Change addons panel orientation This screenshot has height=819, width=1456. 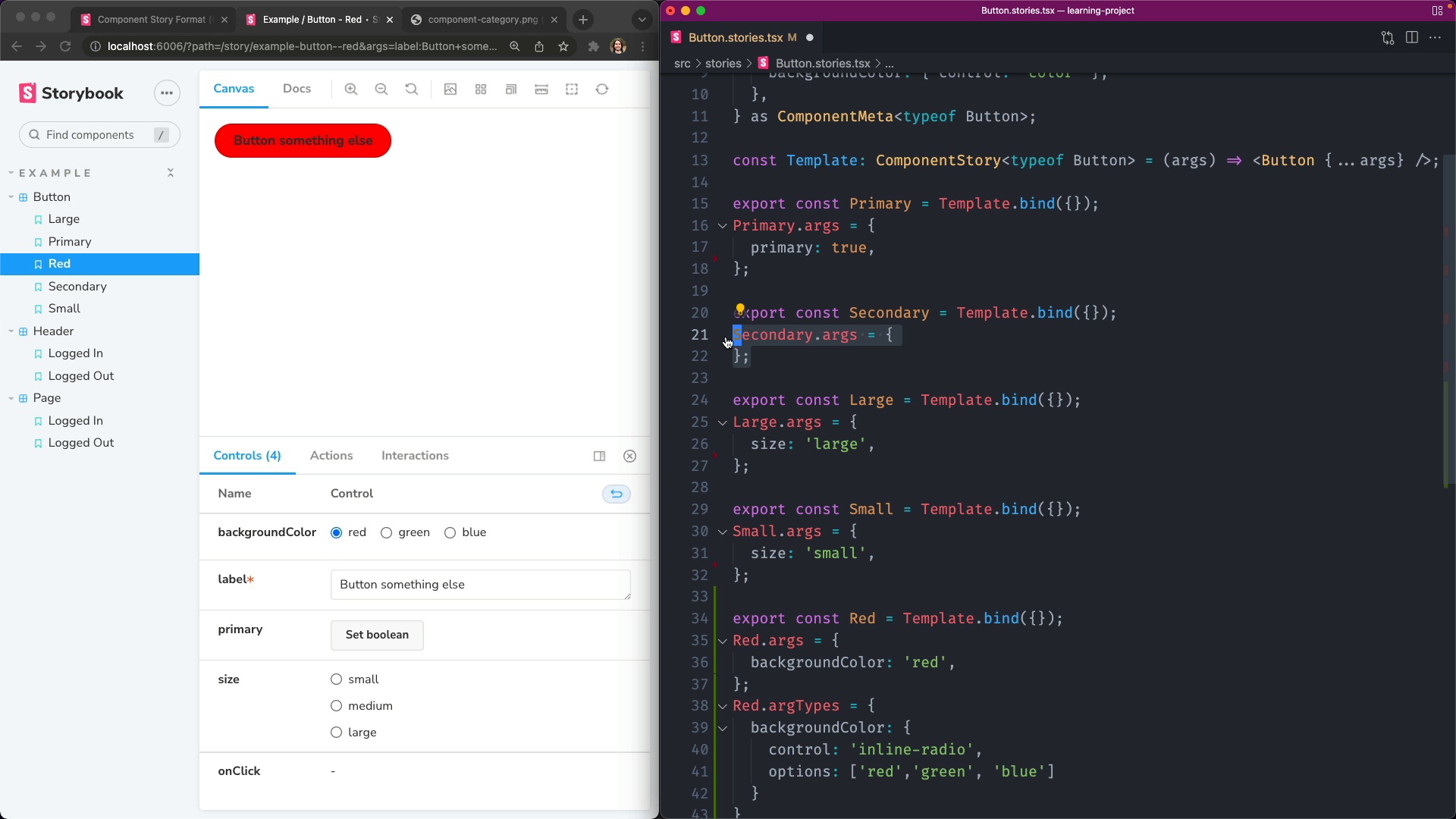[600, 456]
